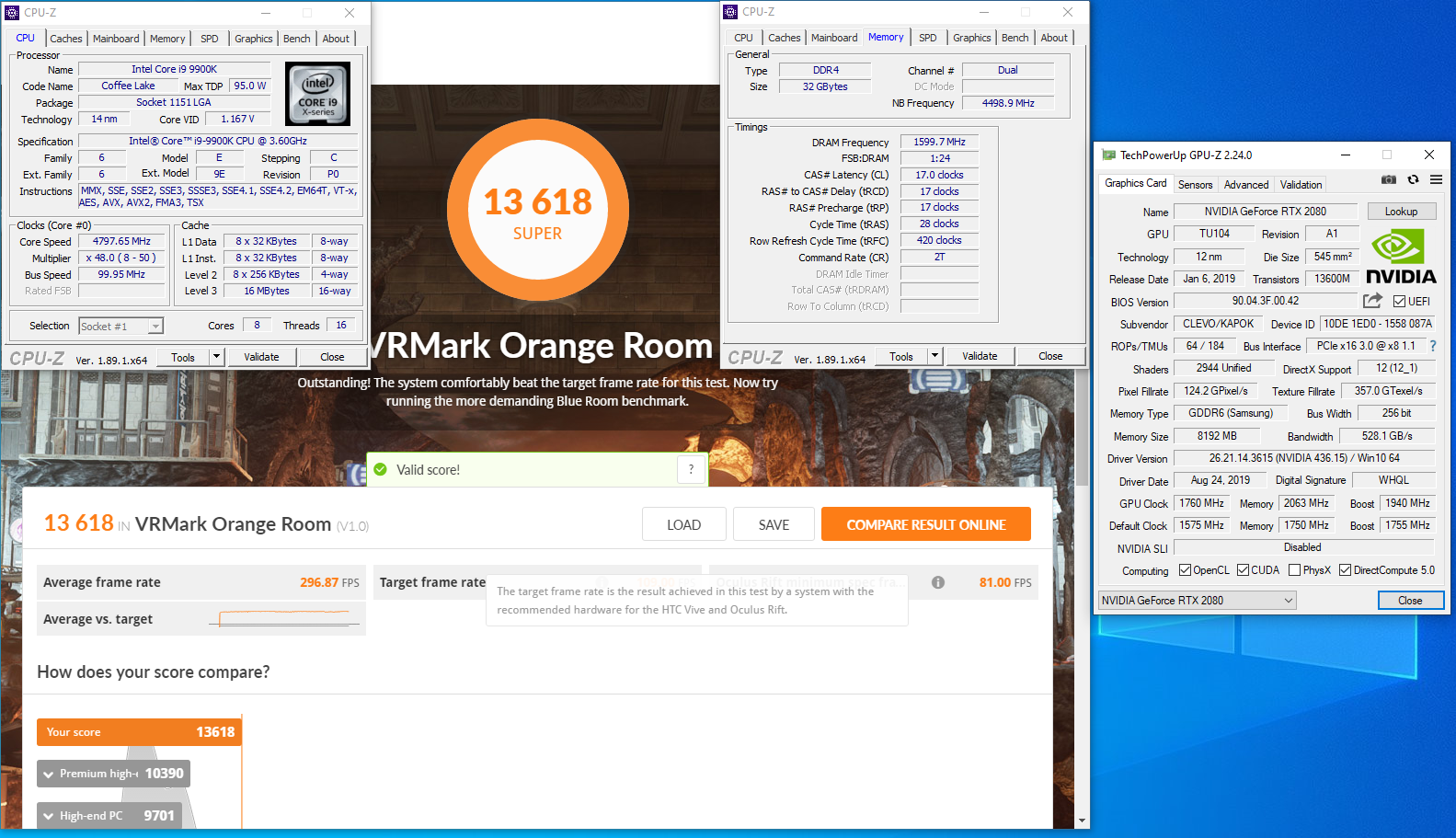Click the valid score help question button

coord(691,469)
